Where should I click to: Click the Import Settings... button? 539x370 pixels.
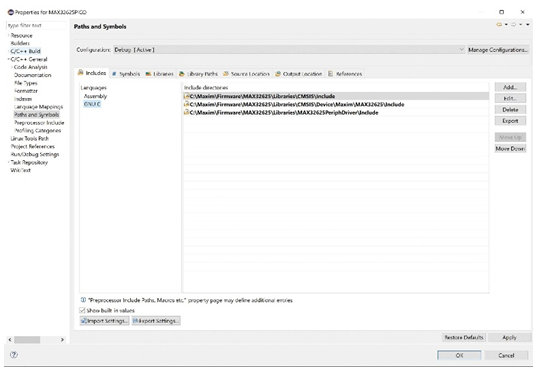click(104, 321)
